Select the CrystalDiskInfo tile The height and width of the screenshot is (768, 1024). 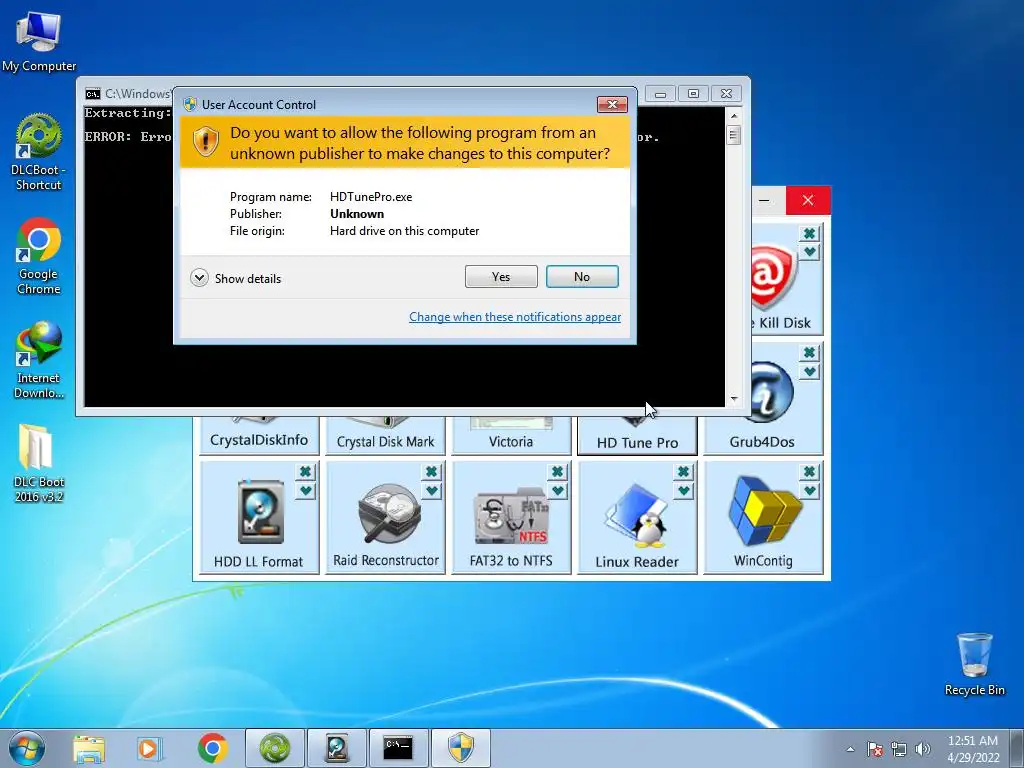(259, 436)
